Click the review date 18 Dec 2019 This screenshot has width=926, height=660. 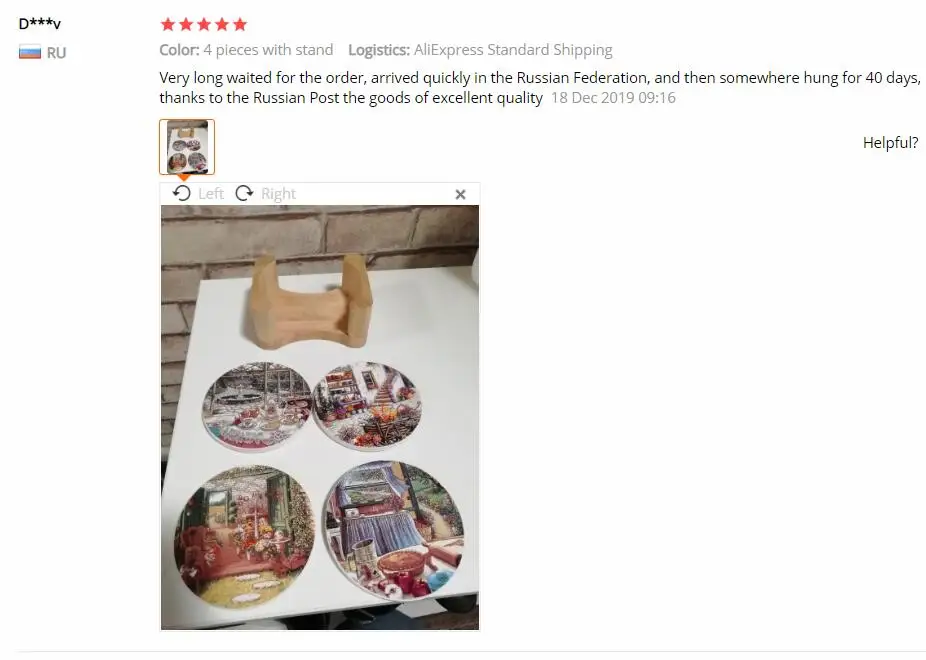pos(613,98)
